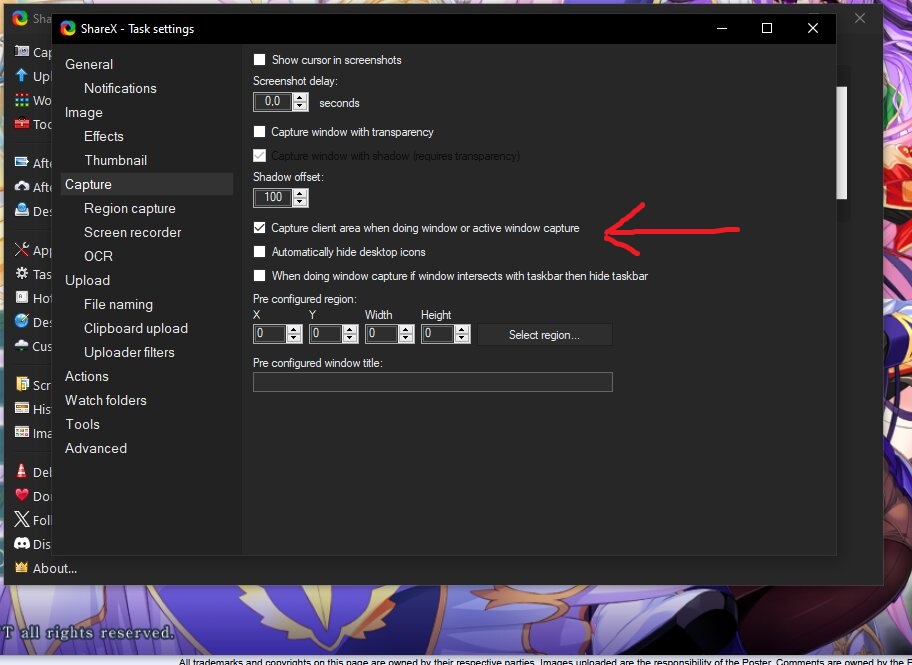Open About crown icon in main window

(22, 567)
